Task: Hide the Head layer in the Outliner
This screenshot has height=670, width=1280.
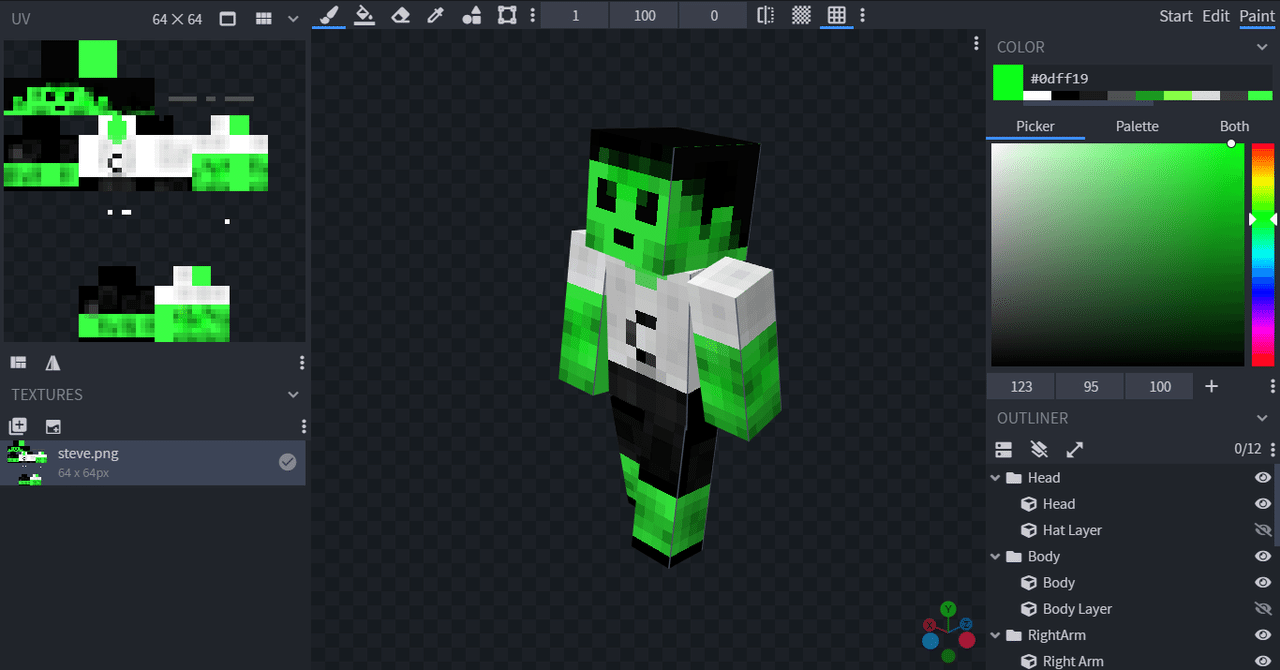Action: click(1262, 503)
